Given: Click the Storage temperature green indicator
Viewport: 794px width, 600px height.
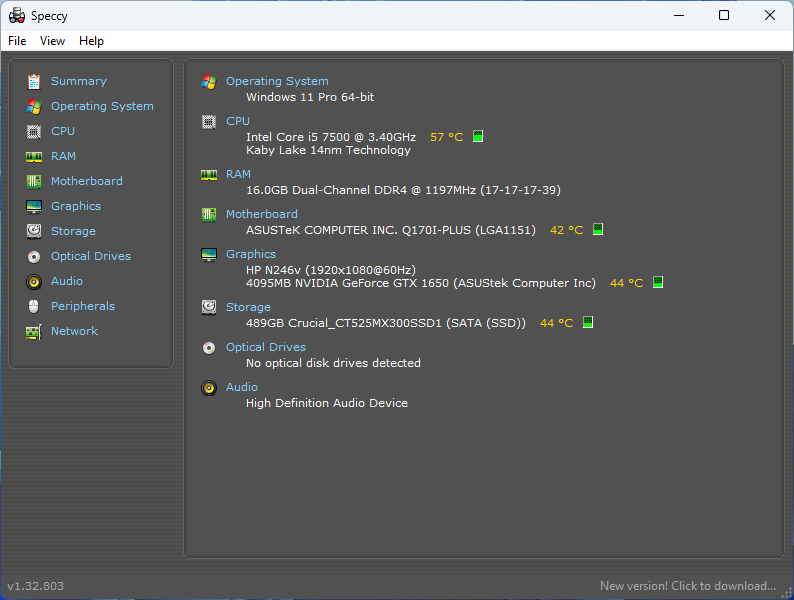Looking at the screenshot, I should pyautogui.click(x=588, y=323).
